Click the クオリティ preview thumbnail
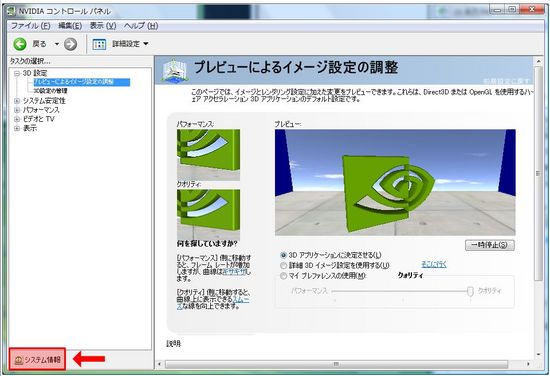This screenshot has height=376, width=550. [x=208, y=214]
